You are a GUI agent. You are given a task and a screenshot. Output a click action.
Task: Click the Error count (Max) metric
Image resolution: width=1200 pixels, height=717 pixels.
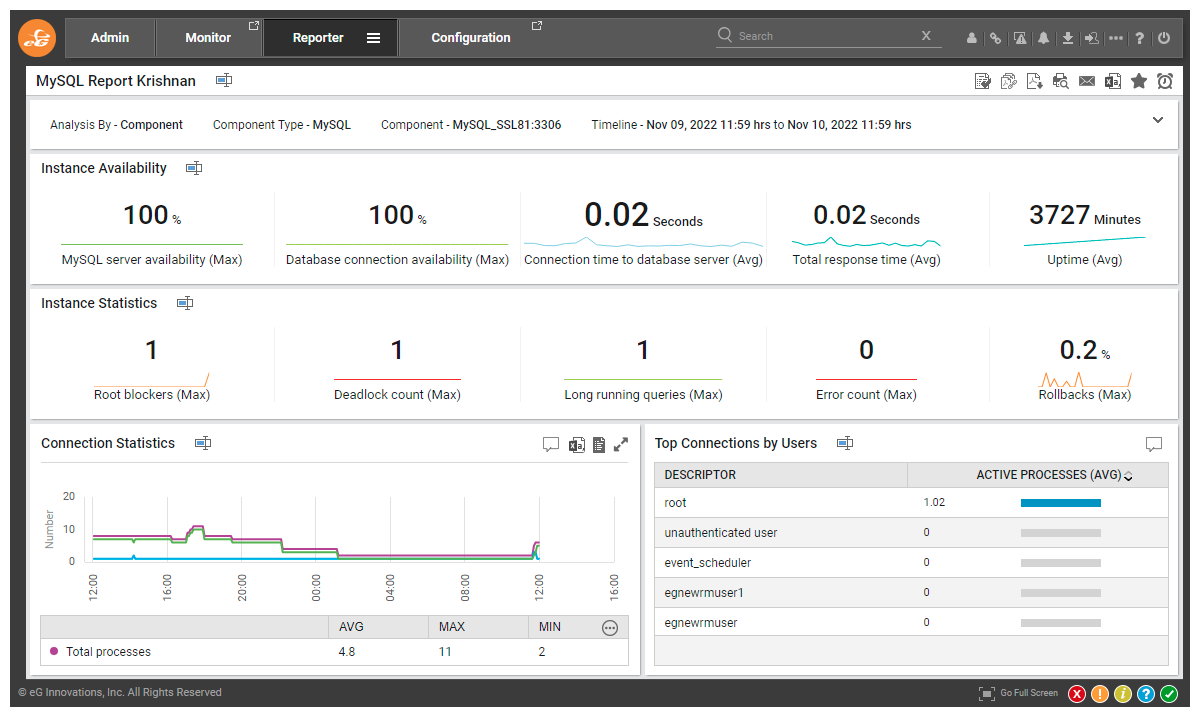866,369
